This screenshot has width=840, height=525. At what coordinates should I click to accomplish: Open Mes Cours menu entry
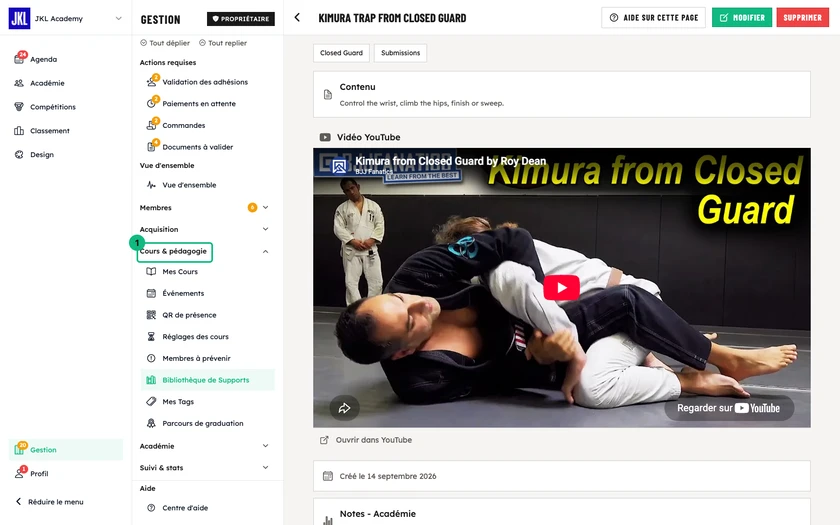(x=208, y=272)
